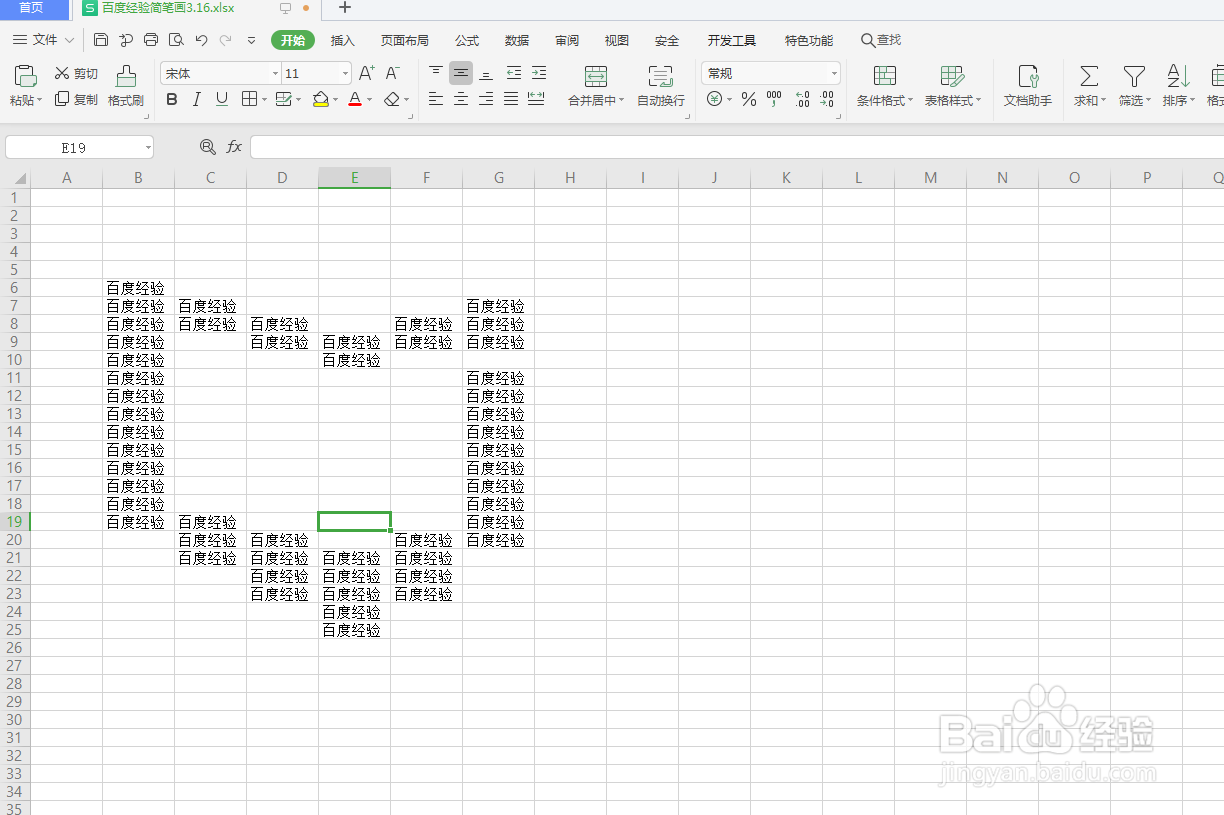Image resolution: width=1224 pixels, height=815 pixels.
Task: Click the Clear formatting eraser icon
Action: pos(392,99)
